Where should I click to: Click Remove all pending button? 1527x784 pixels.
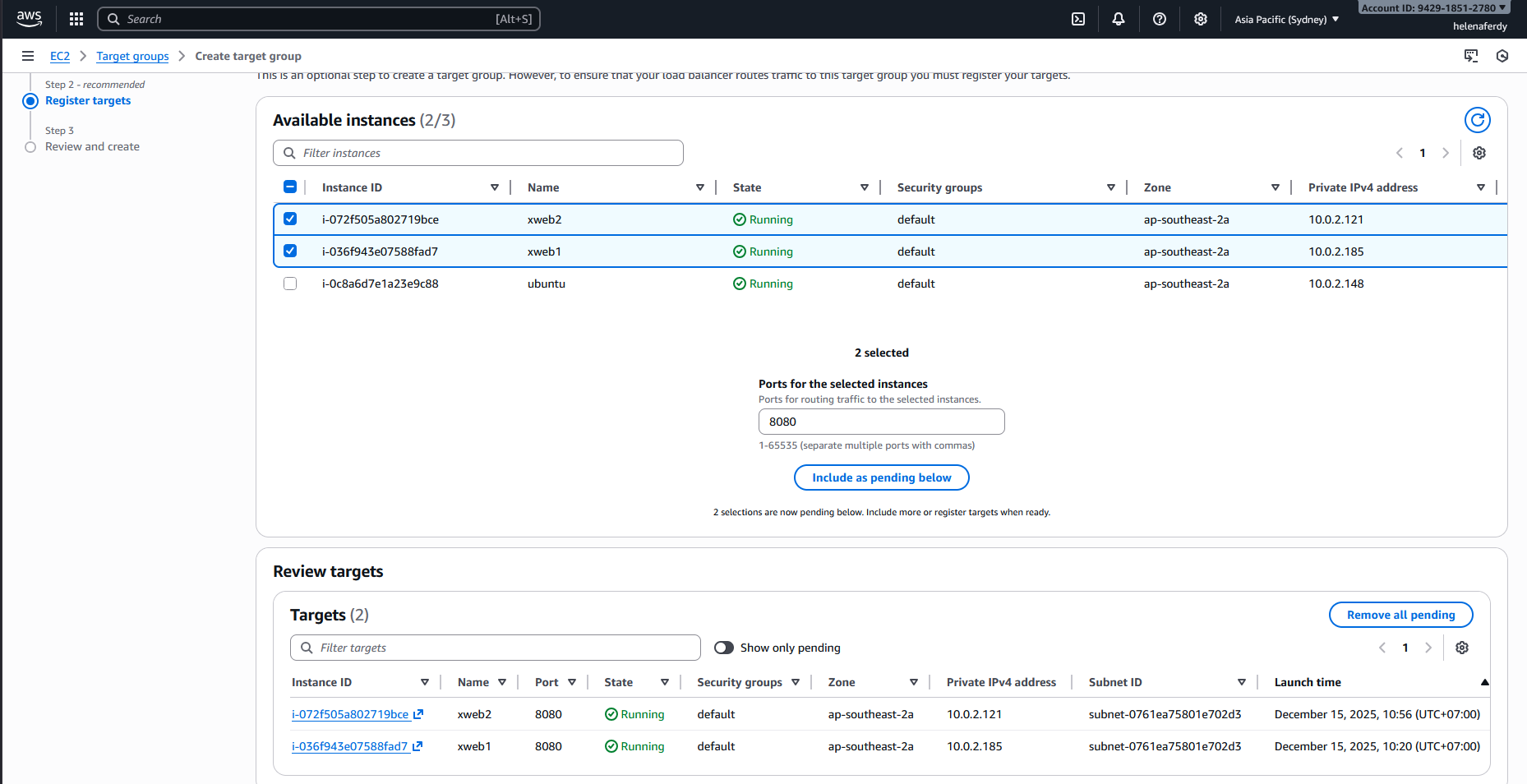(1400, 615)
